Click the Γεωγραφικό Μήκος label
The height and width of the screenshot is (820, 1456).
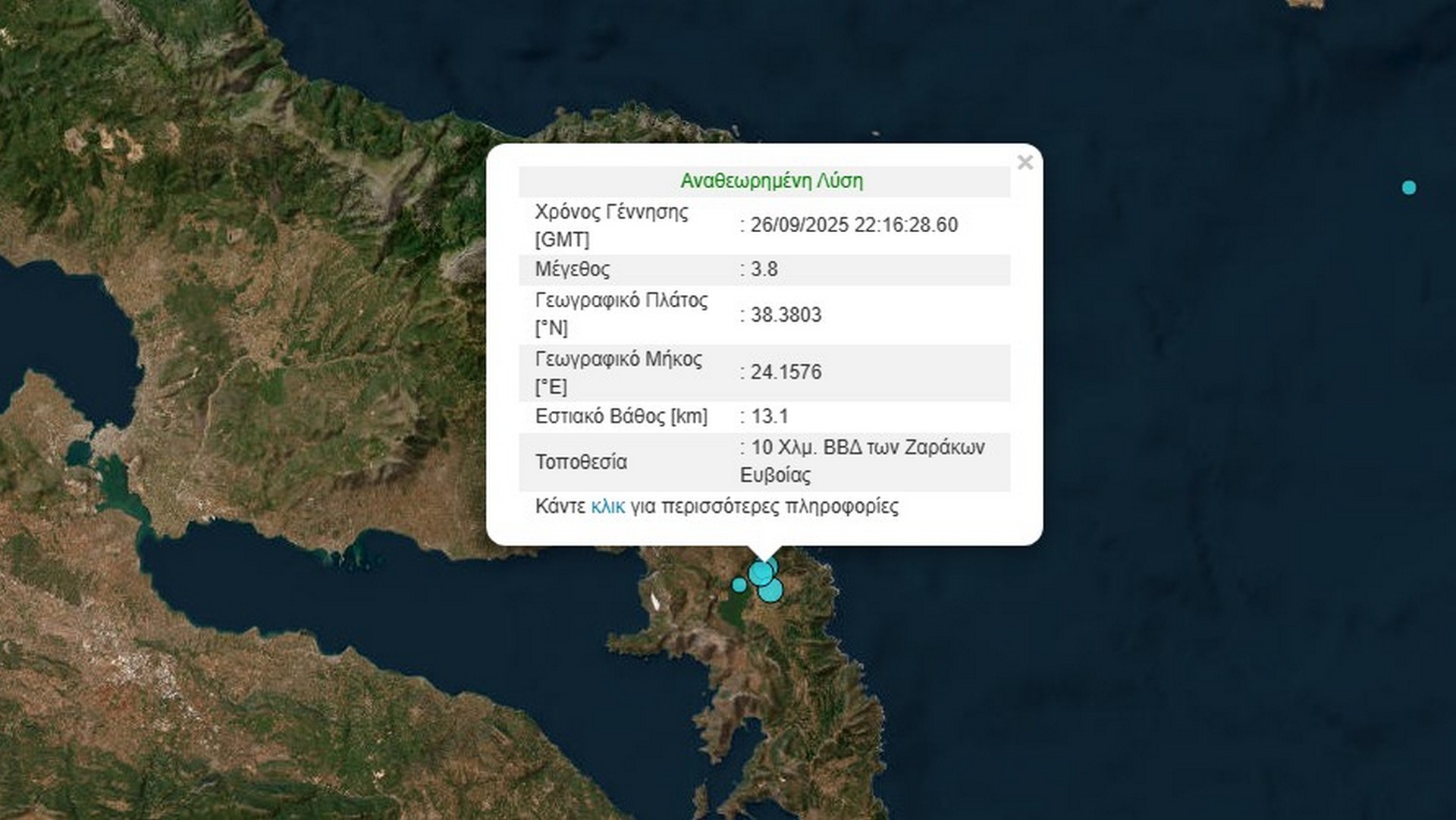coord(618,359)
